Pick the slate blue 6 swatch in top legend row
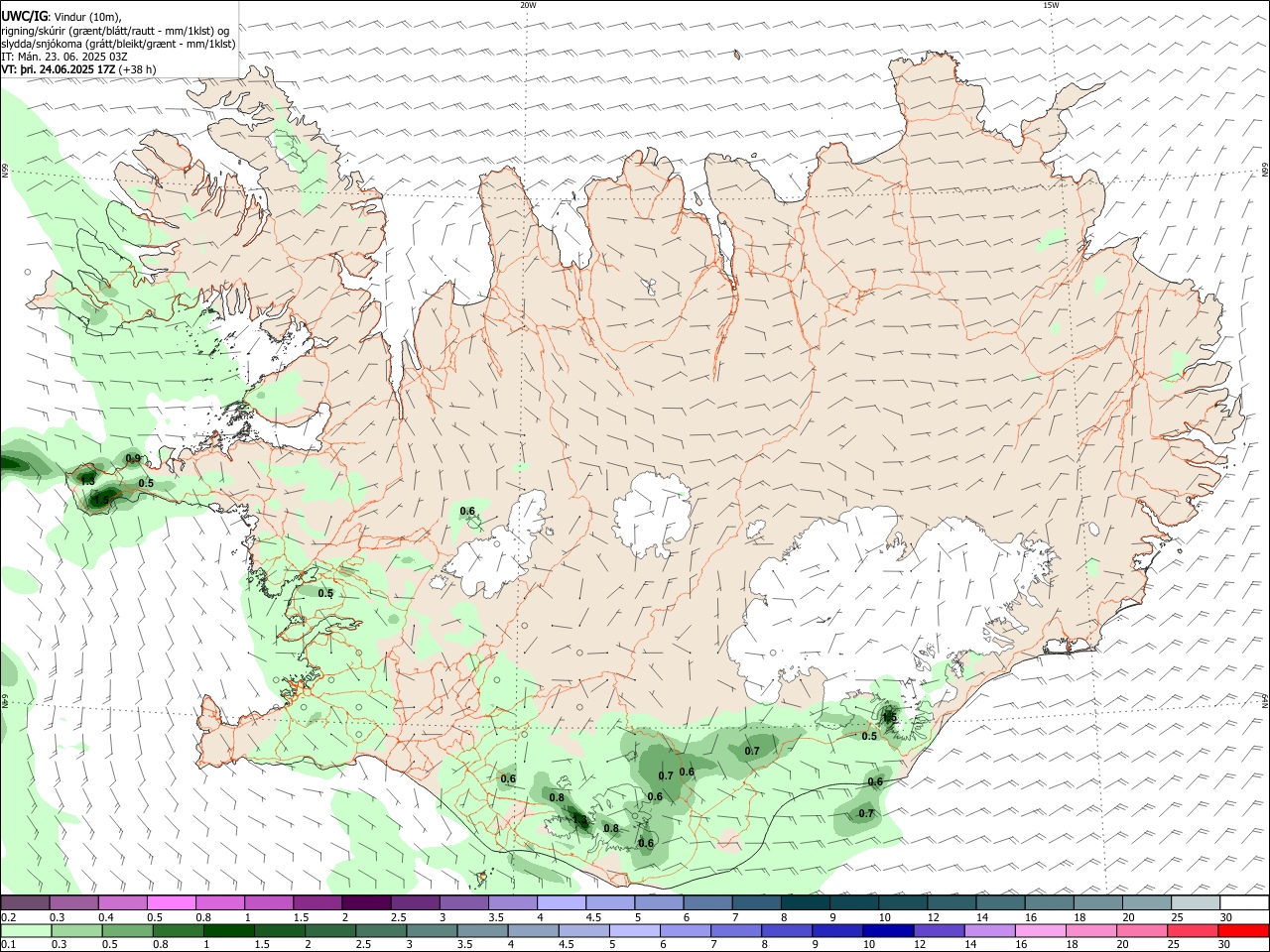 (707, 903)
